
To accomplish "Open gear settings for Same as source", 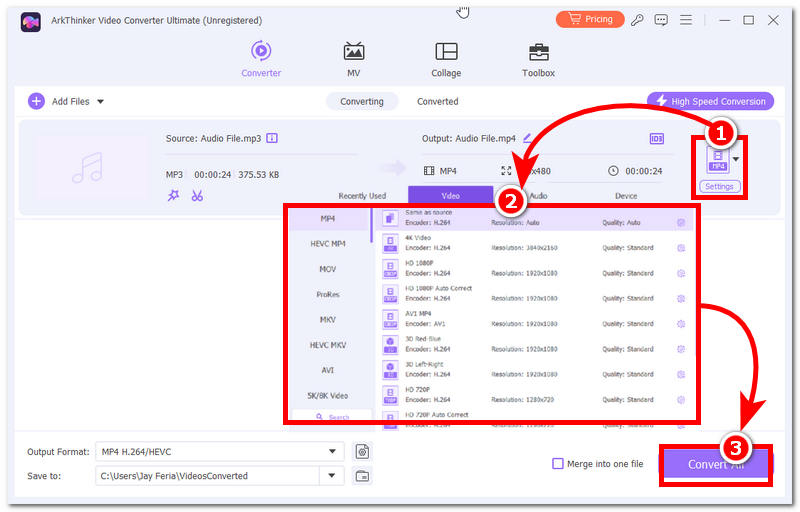I will pyautogui.click(x=681, y=223).
